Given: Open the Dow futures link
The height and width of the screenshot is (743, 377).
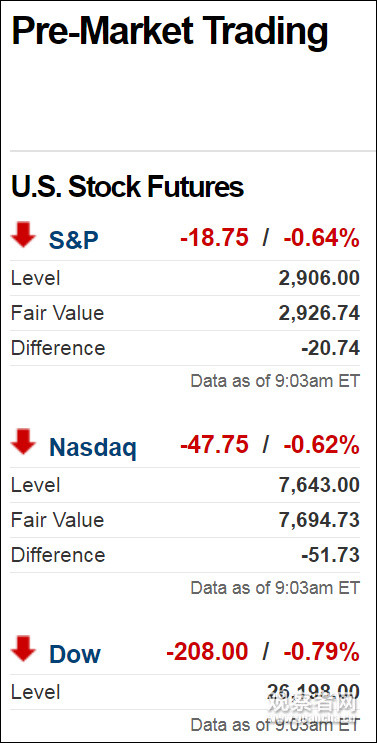Looking at the screenshot, I should click(x=75, y=655).
